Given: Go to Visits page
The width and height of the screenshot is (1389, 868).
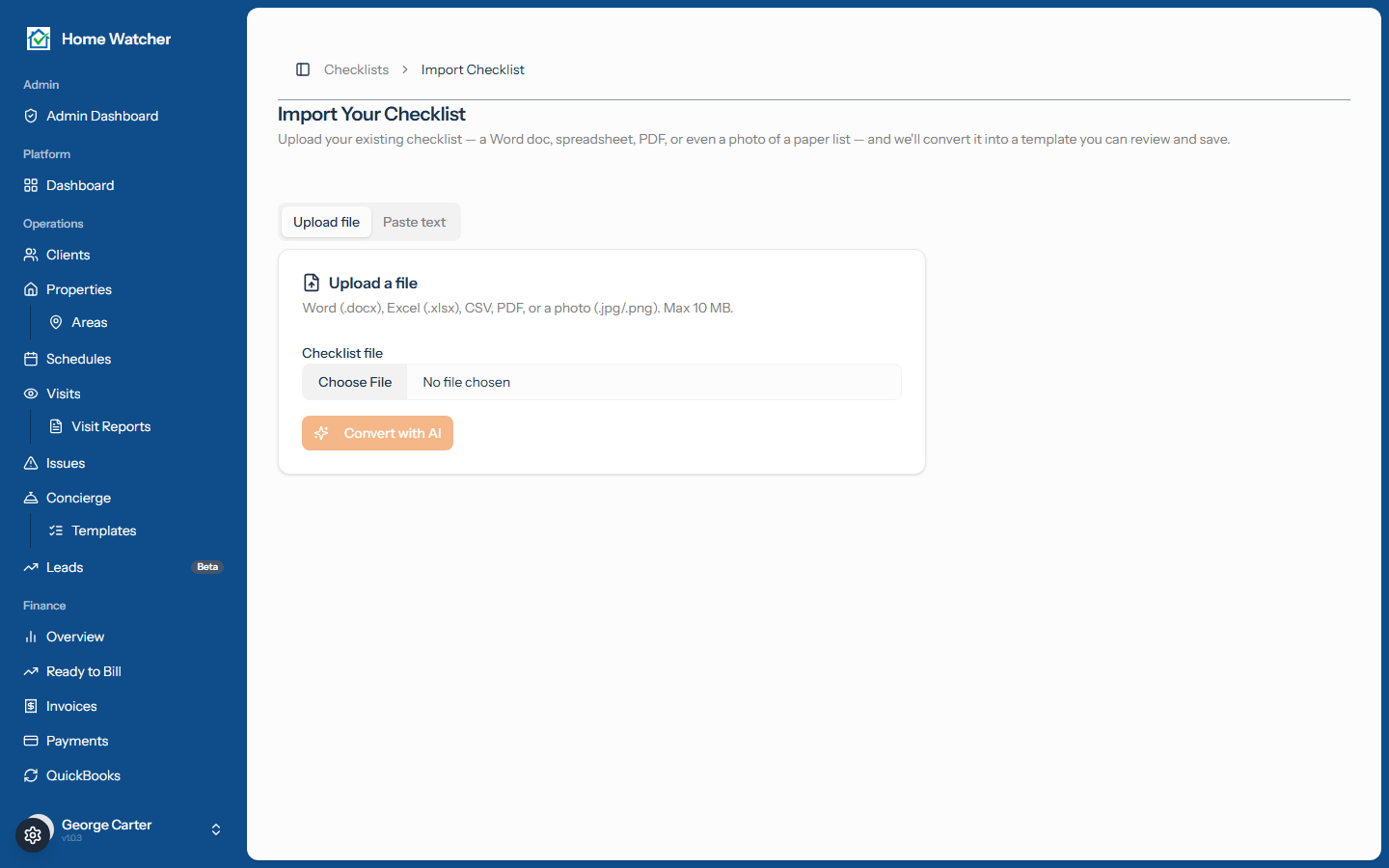Looking at the screenshot, I should tap(123, 393).
